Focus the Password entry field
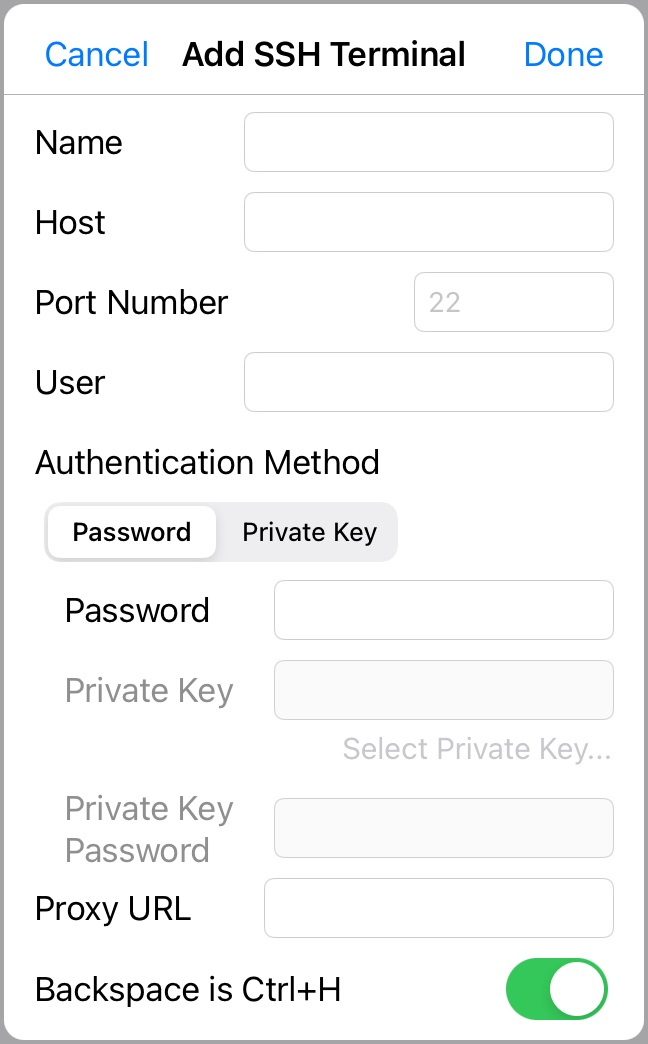Screen dimensions: 648x1044 click(x=443, y=610)
